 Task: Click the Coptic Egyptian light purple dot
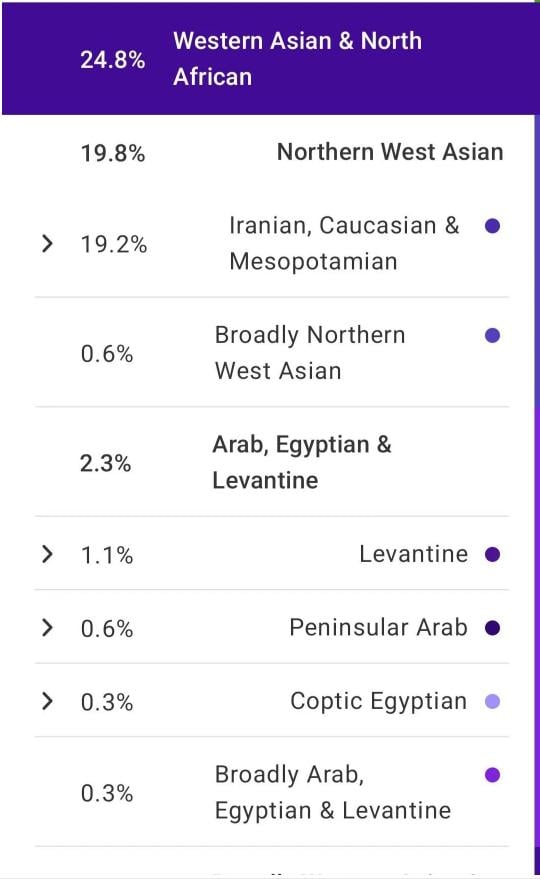coord(492,701)
